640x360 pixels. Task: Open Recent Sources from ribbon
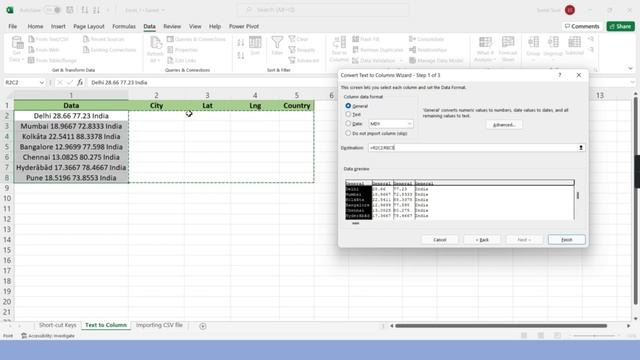104,39
